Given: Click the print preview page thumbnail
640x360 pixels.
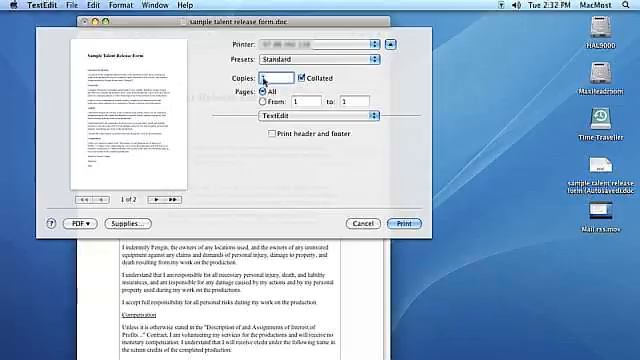Looking at the screenshot, I should point(129,115).
